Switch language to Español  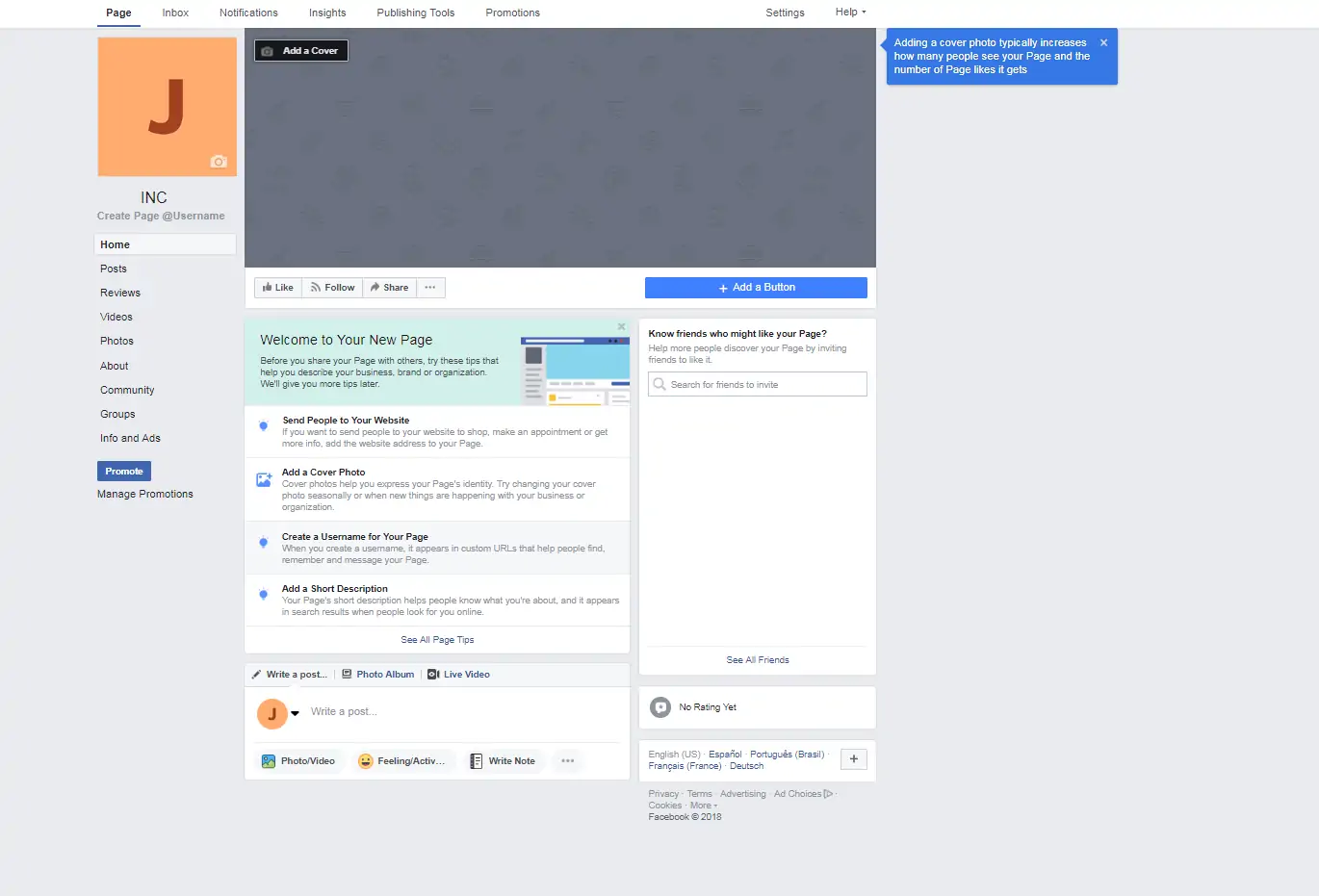726,755
